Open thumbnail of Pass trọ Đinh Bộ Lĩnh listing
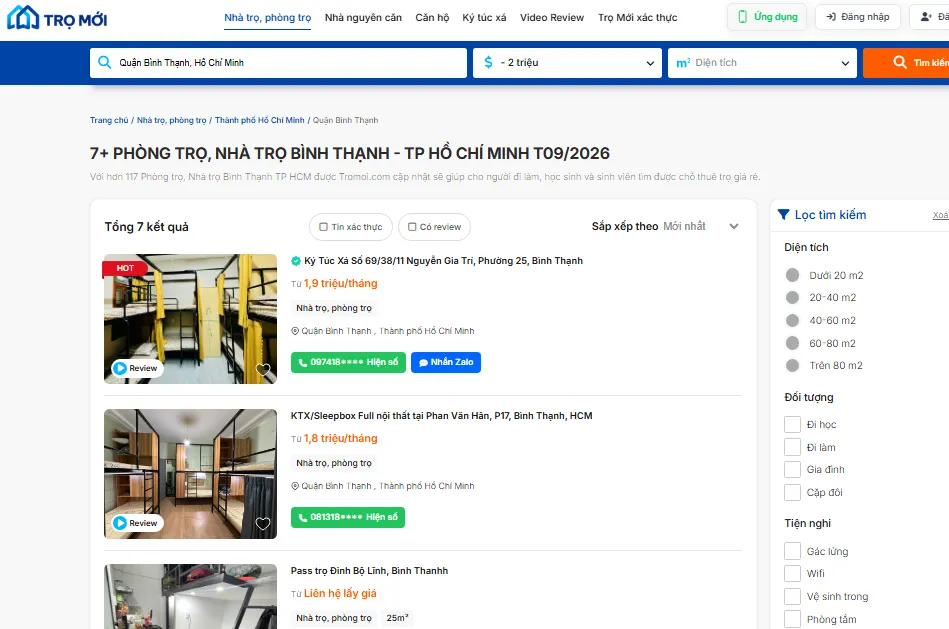The image size is (949, 629). (x=190, y=596)
